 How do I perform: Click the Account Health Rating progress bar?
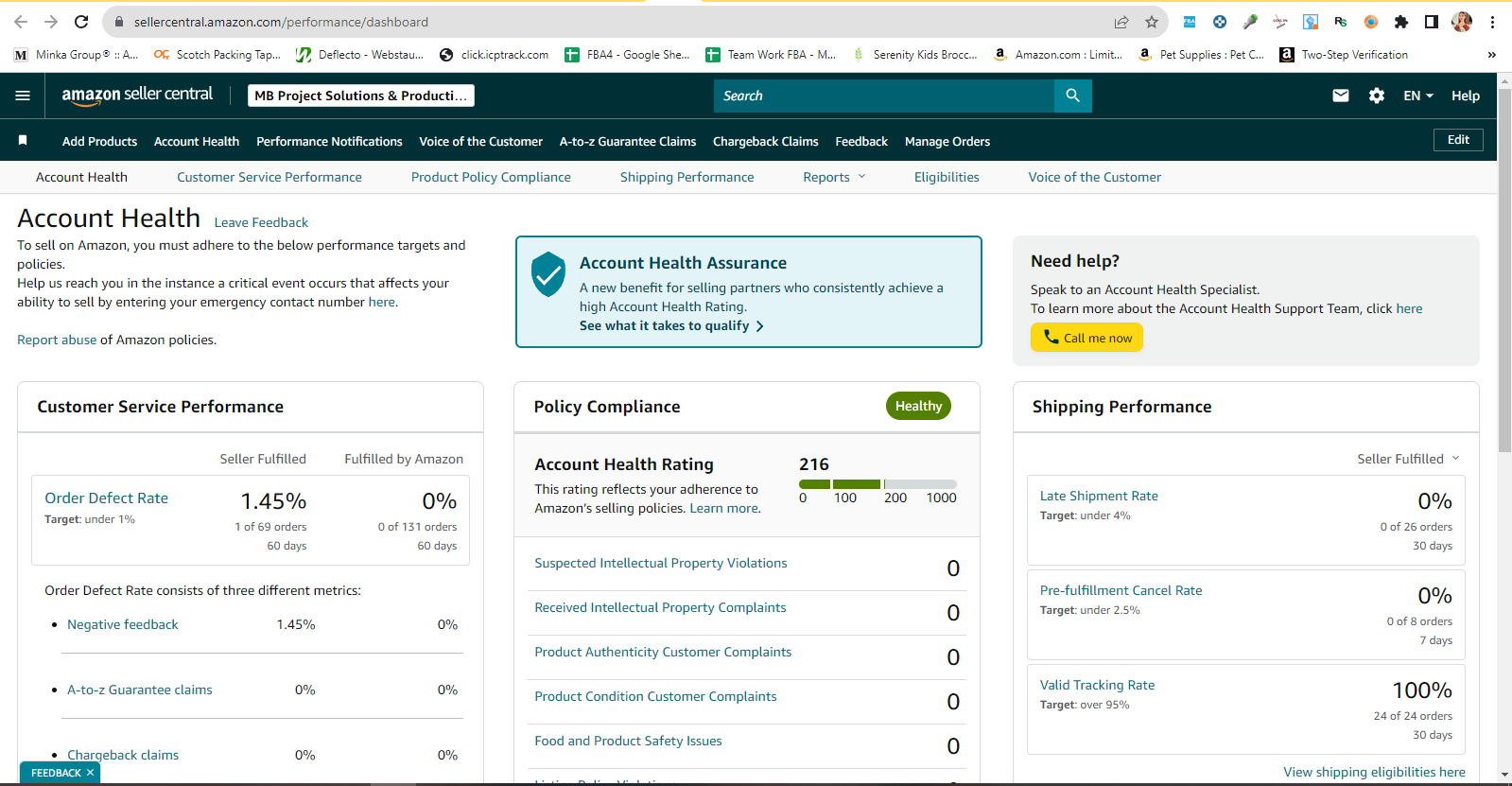[878, 484]
